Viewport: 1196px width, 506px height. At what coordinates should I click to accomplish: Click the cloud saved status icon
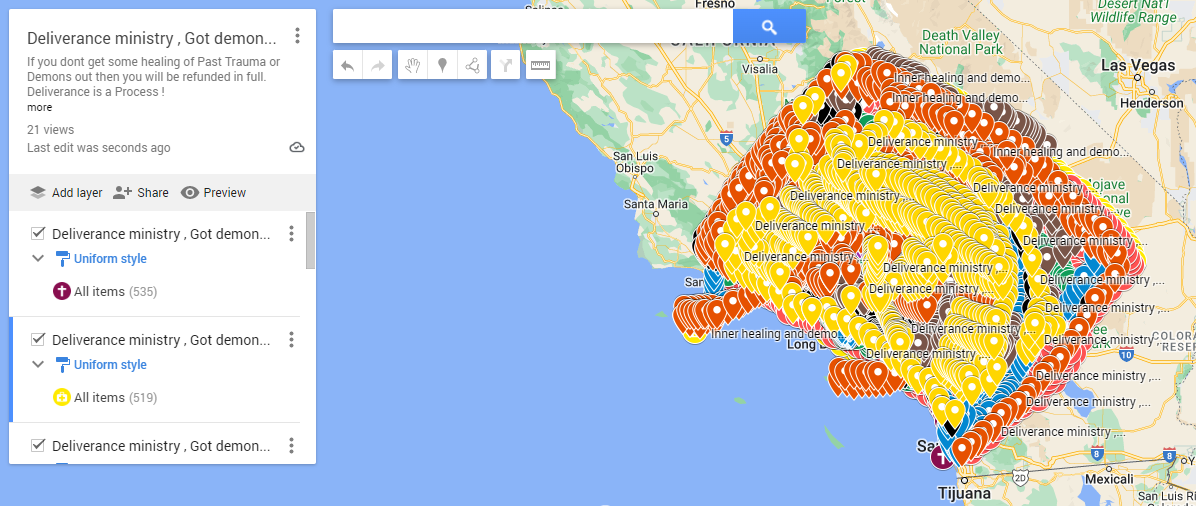tap(297, 147)
